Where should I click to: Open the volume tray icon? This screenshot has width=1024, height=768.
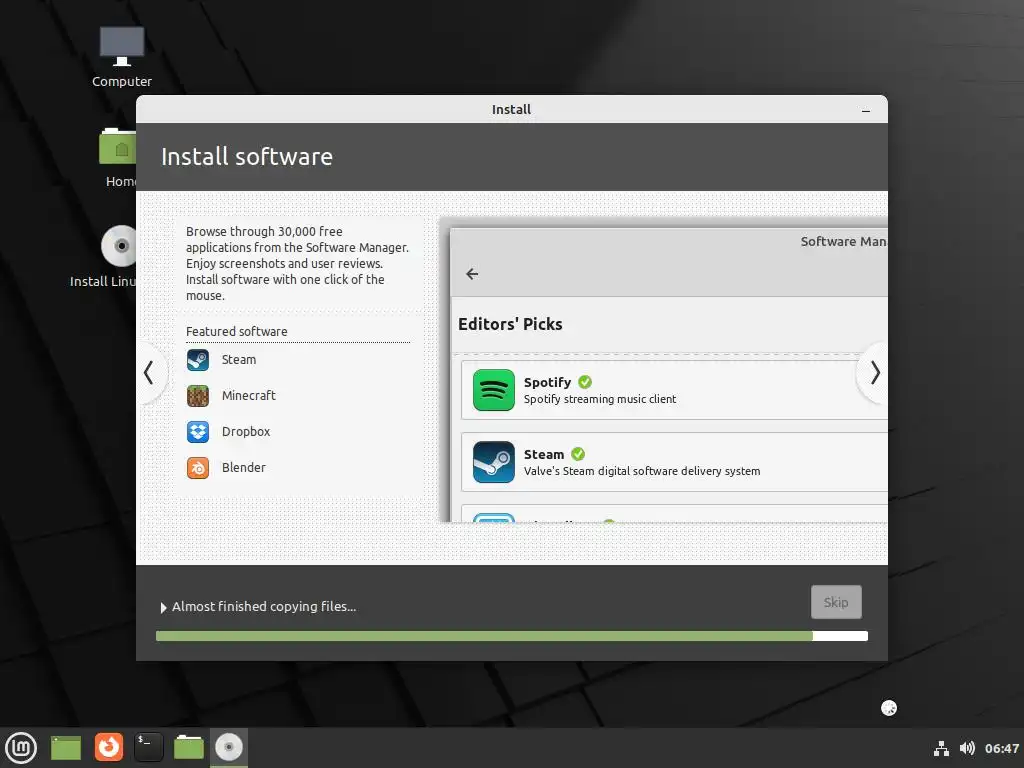coord(967,748)
